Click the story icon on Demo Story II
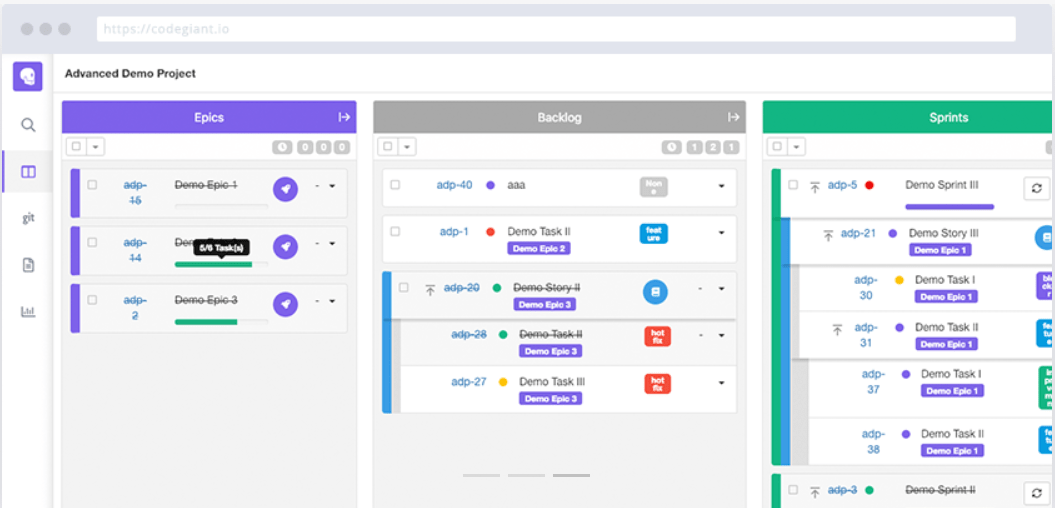Screen dimensions: 1055x508 click(655, 291)
